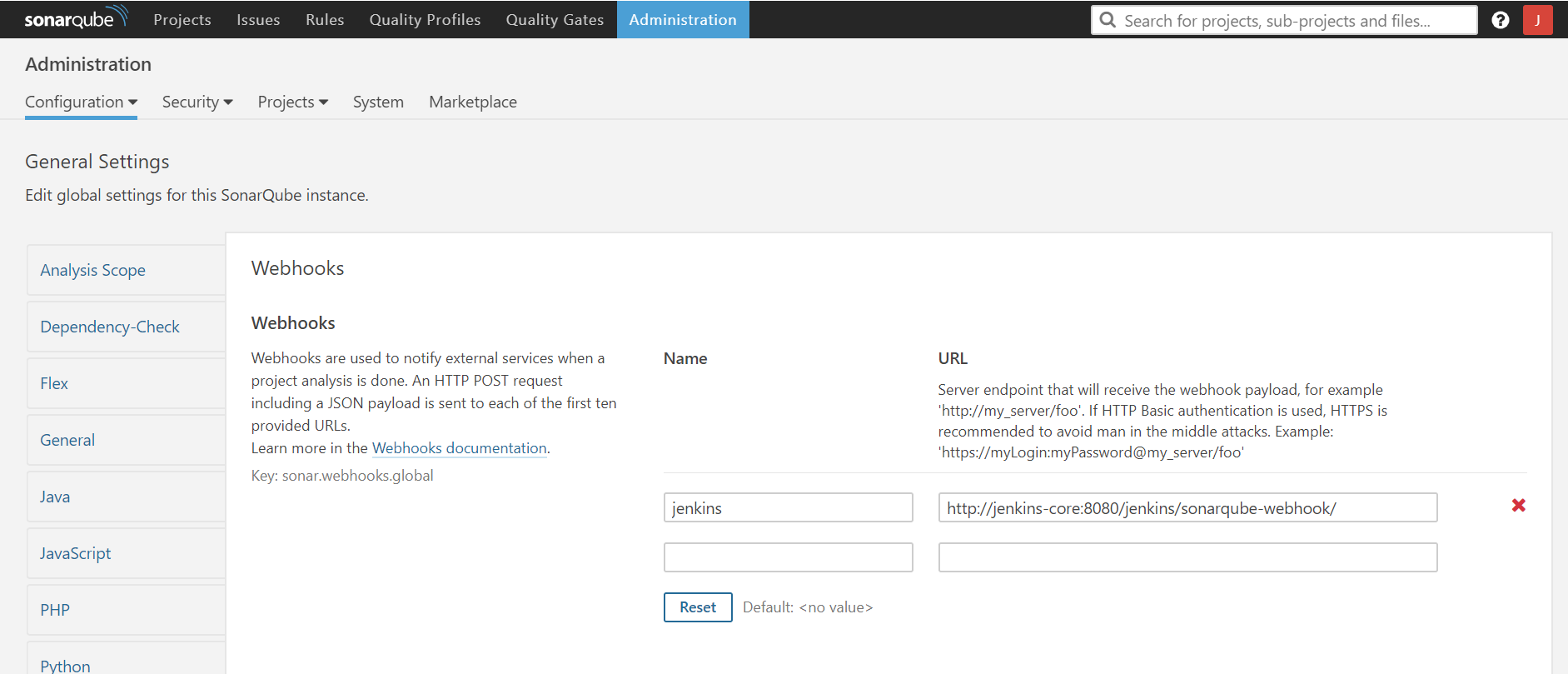Select the Analysis Scope settings category
This screenshot has height=674, width=1568.
[126, 270]
